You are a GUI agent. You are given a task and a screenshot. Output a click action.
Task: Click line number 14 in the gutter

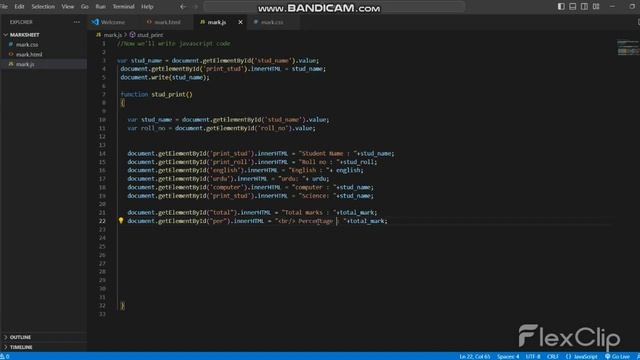[x=102, y=153]
